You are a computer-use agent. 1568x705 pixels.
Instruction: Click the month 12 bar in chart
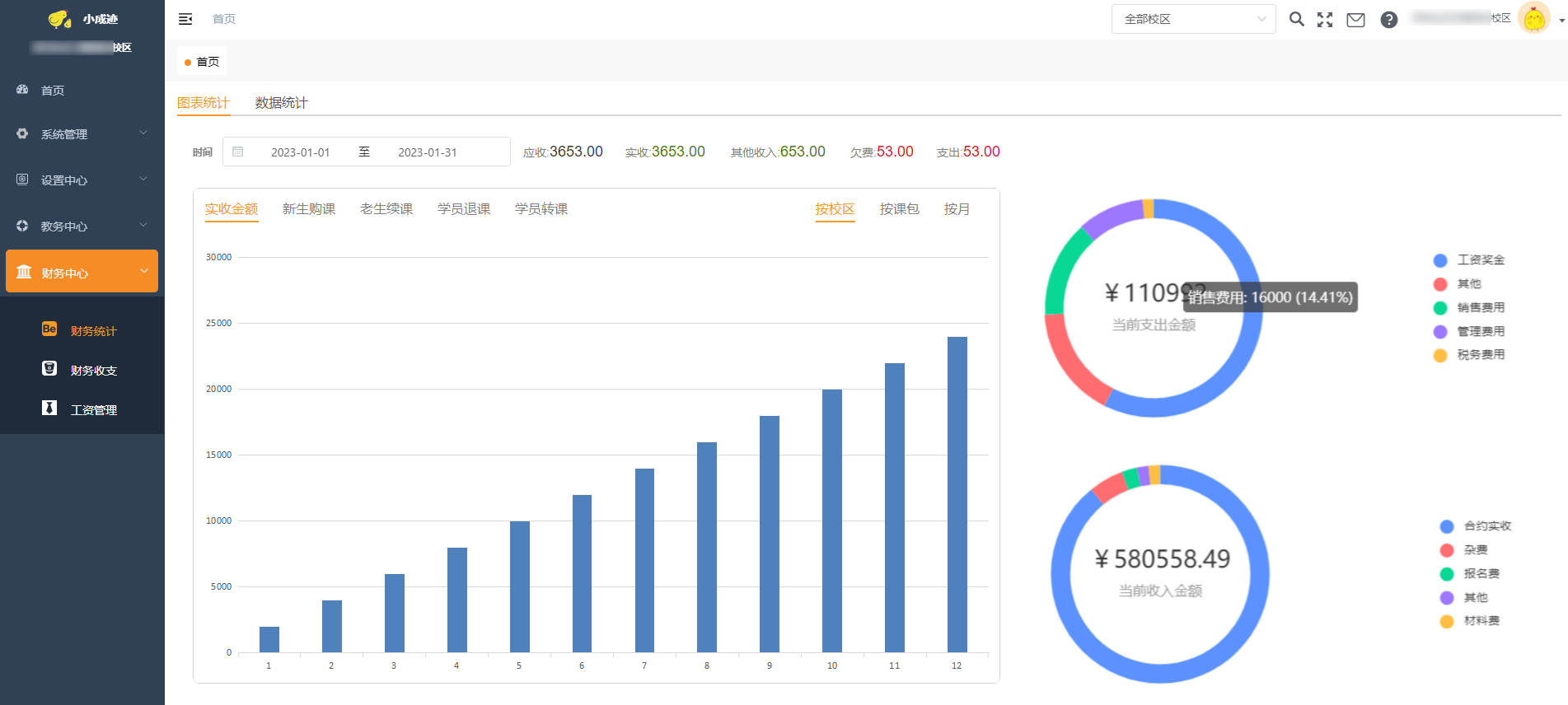[957, 494]
